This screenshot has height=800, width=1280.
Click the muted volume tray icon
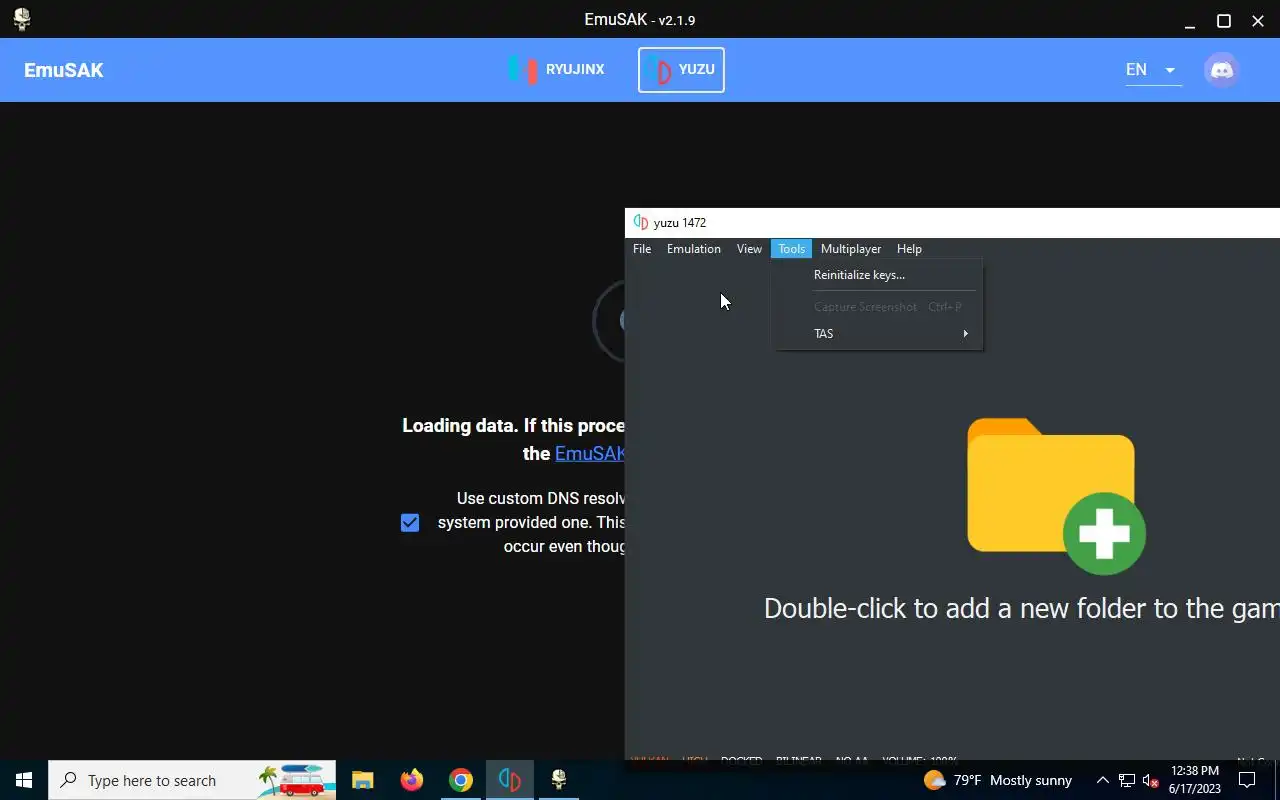click(x=1151, y=780)
